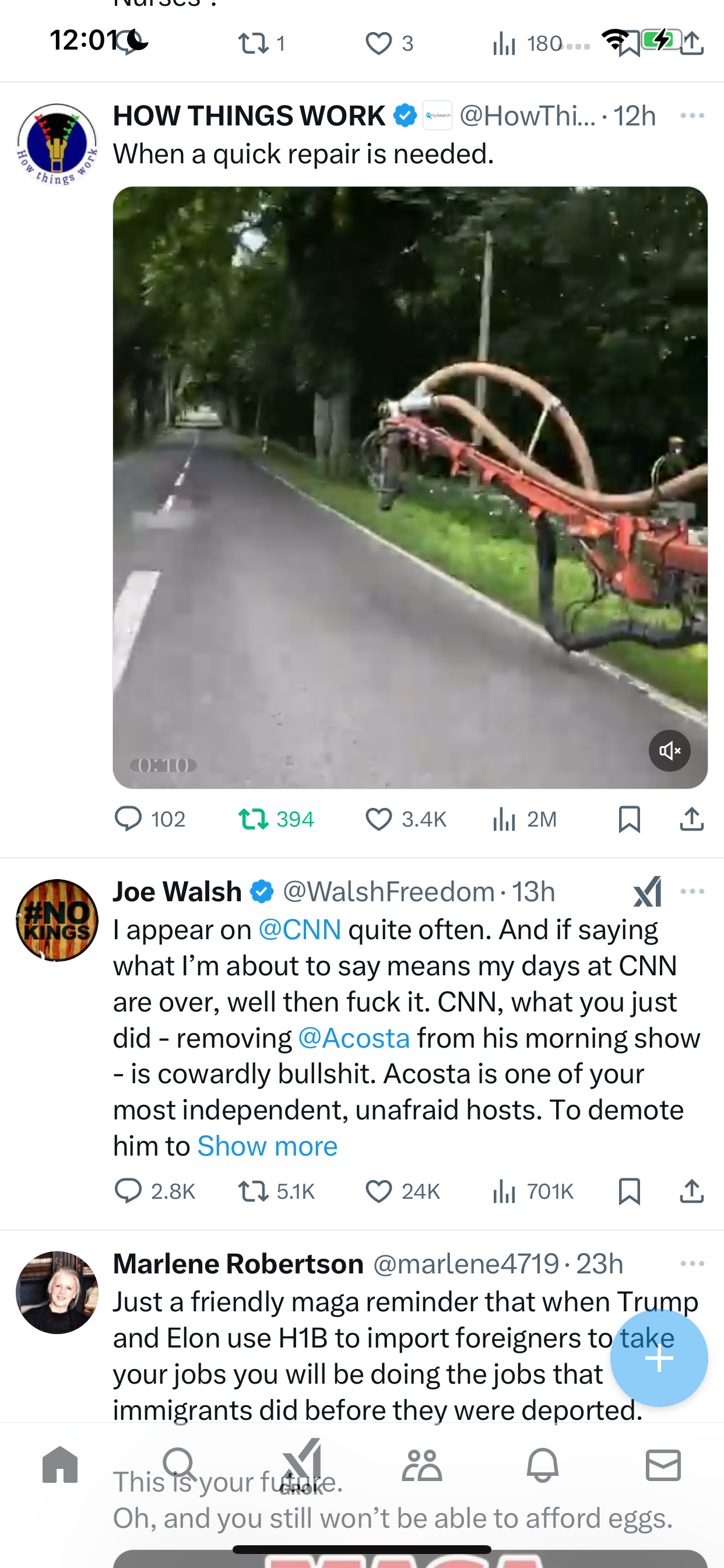Open Messages envelope tab
The width and height of the screenshot is (724, 1568).
coord(663,1465)
